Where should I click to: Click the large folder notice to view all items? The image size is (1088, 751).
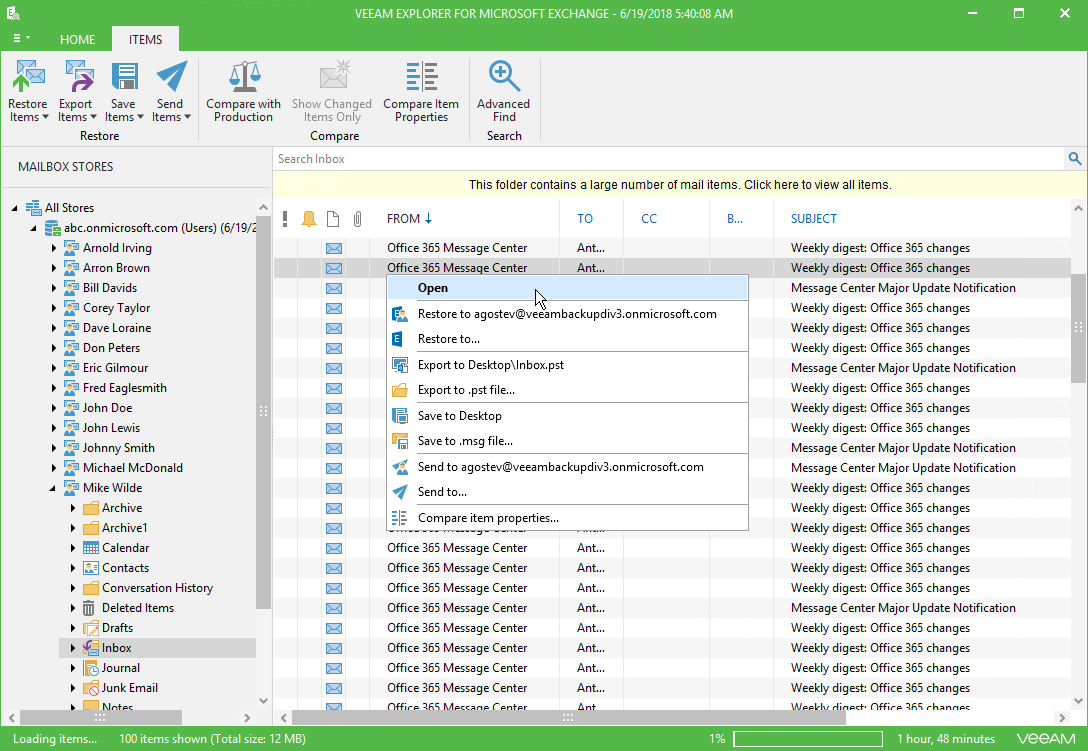click(680, 185)
